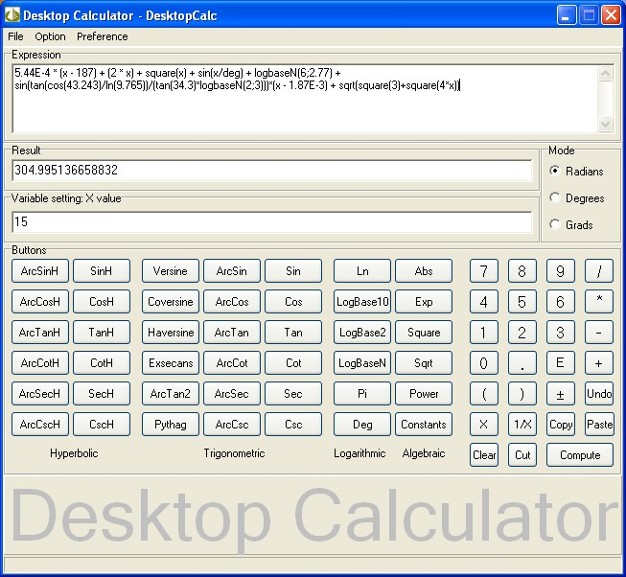This screenshot has height=577, width=626.
Task: Click the backspace X button
Action: point(484,424)
